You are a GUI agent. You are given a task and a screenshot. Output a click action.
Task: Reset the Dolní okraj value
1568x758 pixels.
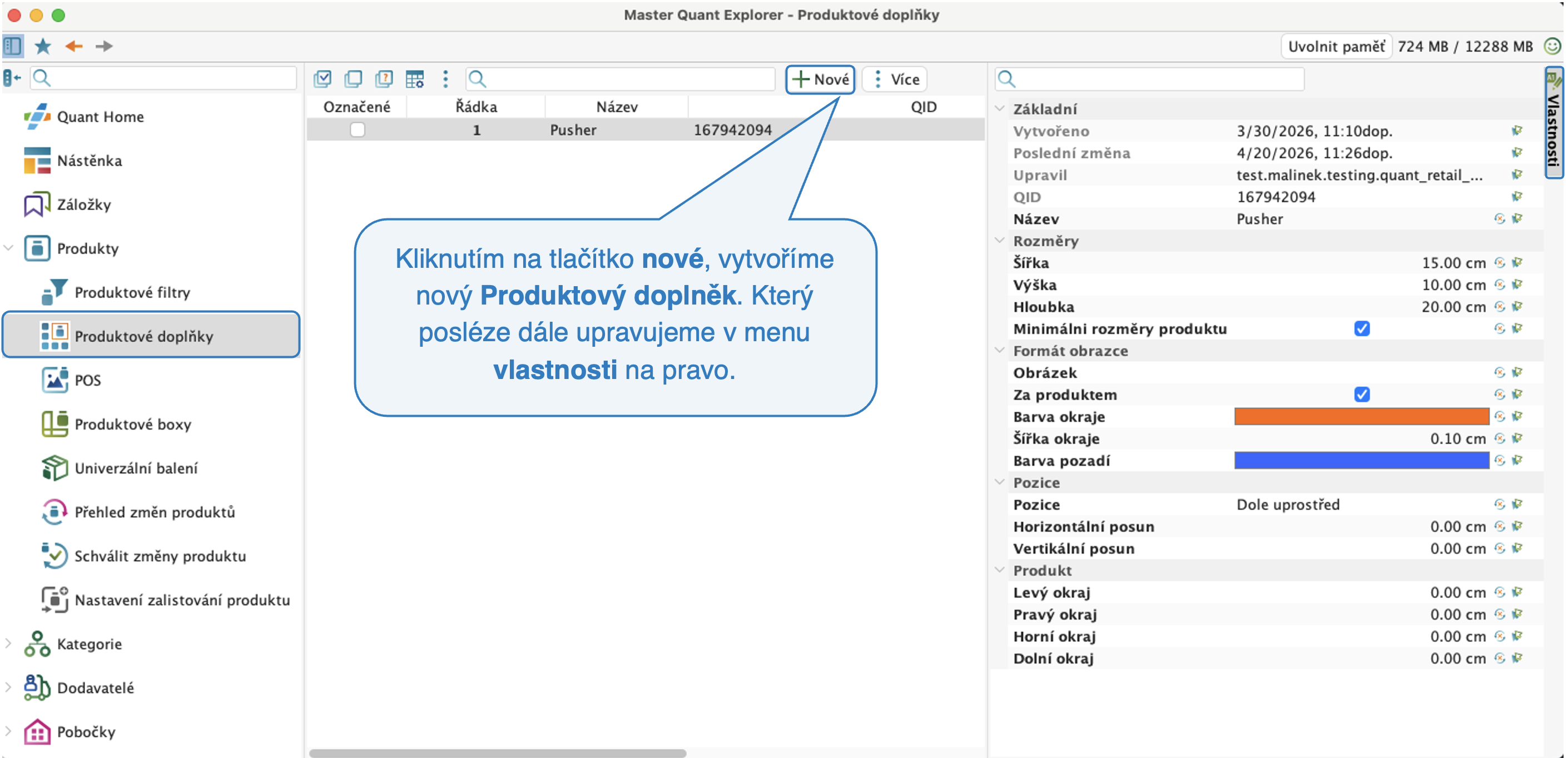pos(1499,657)
